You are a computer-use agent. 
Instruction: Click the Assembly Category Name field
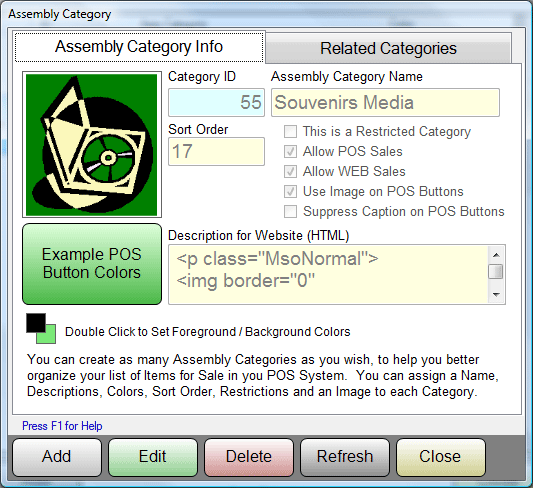coord(385,103)
